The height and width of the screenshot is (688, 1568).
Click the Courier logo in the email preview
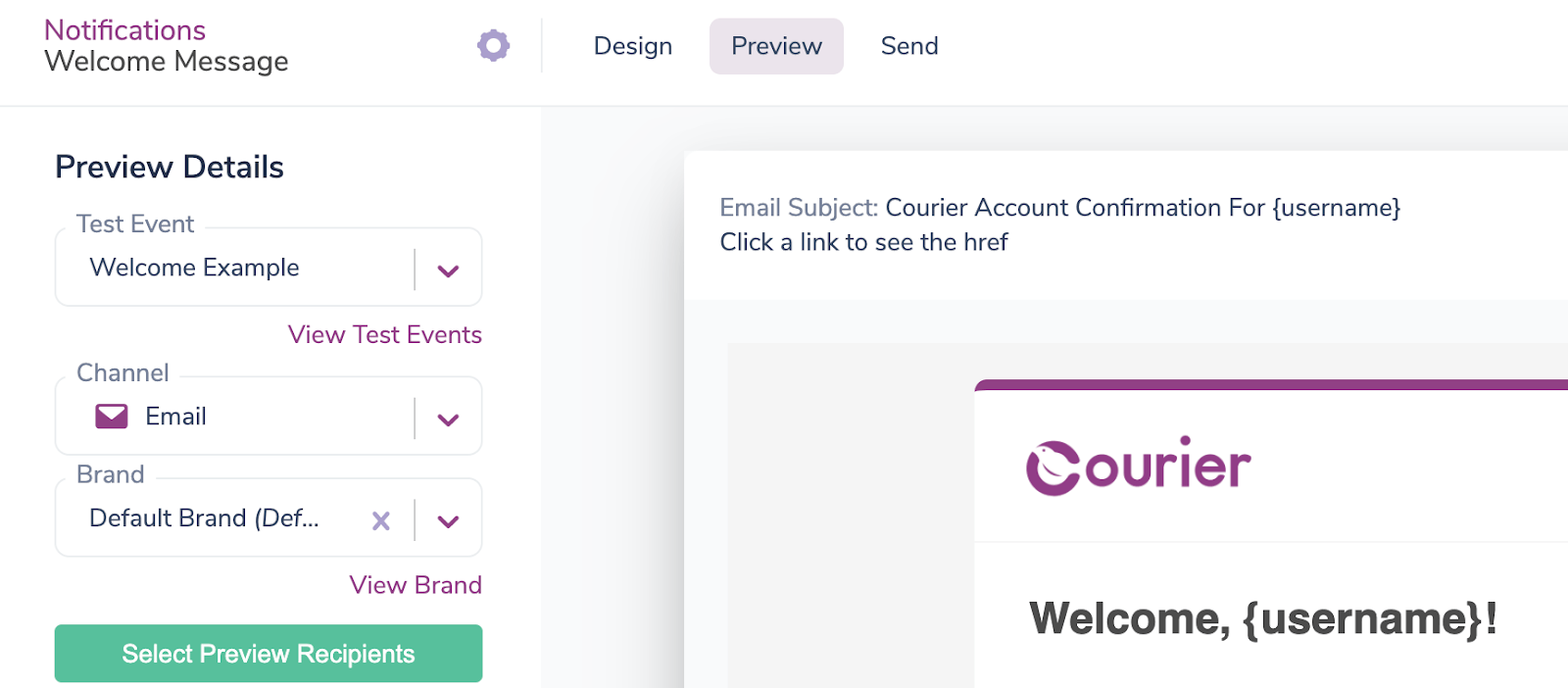[x=1138, y=467]
